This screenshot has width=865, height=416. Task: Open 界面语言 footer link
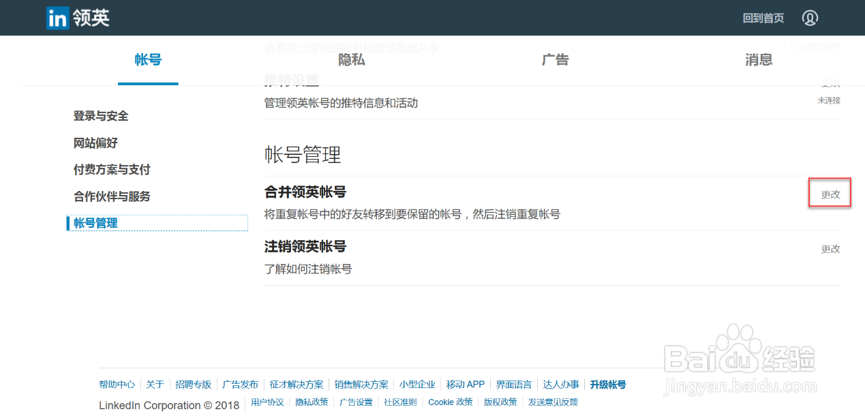click(514, 385)
